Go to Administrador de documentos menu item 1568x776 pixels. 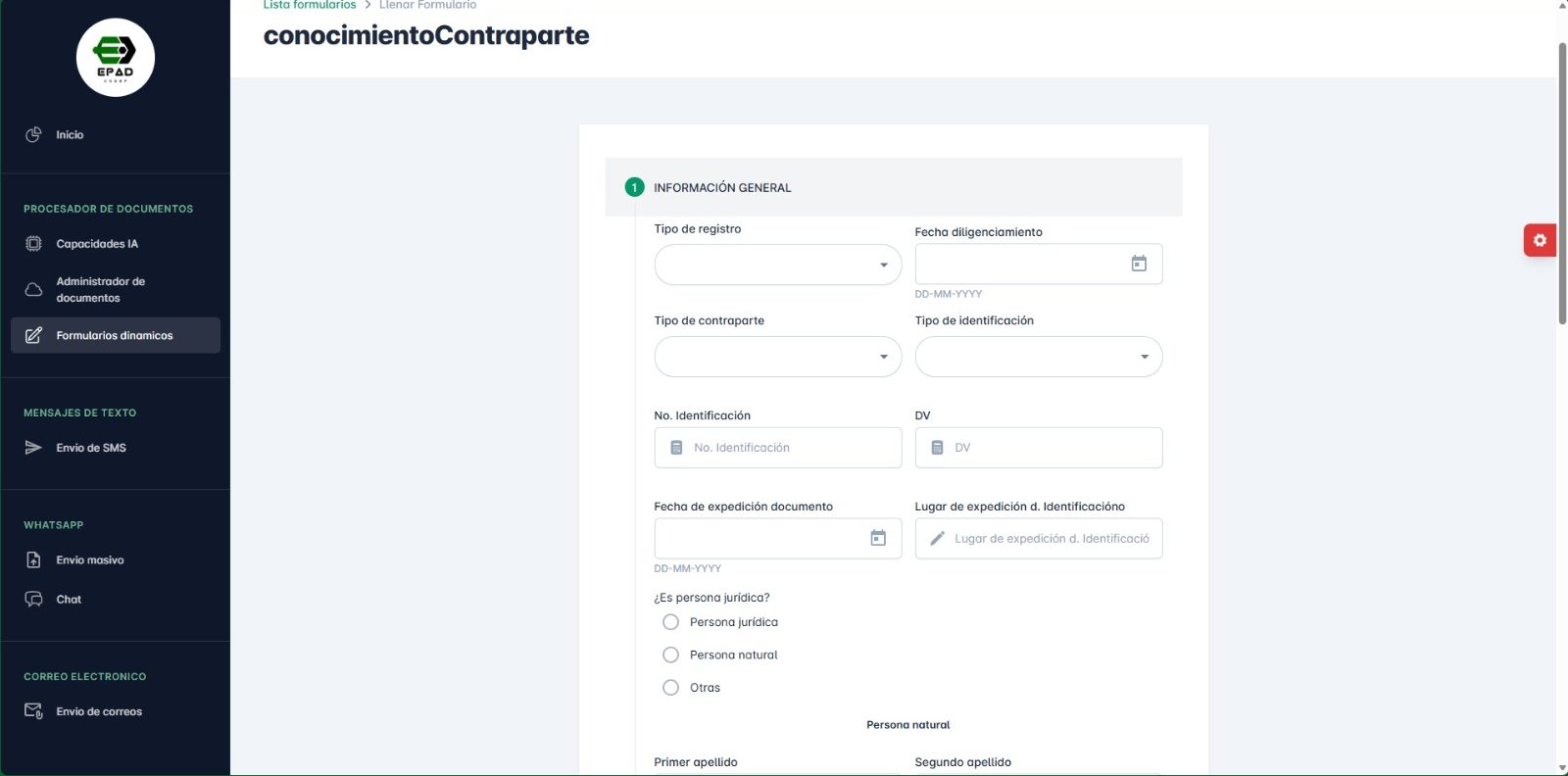pos(100,289)
